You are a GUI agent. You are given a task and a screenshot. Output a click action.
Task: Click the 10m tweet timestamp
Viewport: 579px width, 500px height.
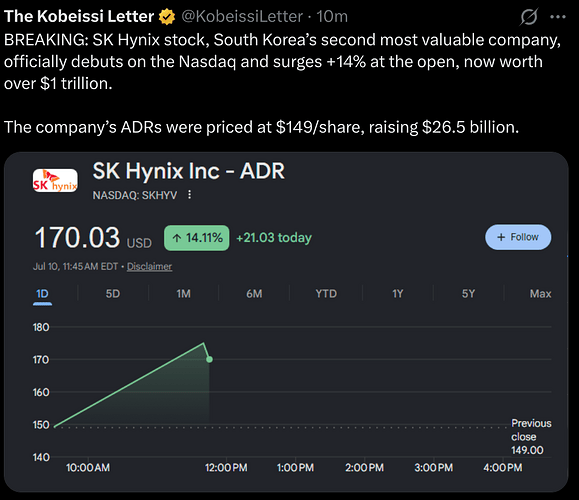(x=332, y=17)
